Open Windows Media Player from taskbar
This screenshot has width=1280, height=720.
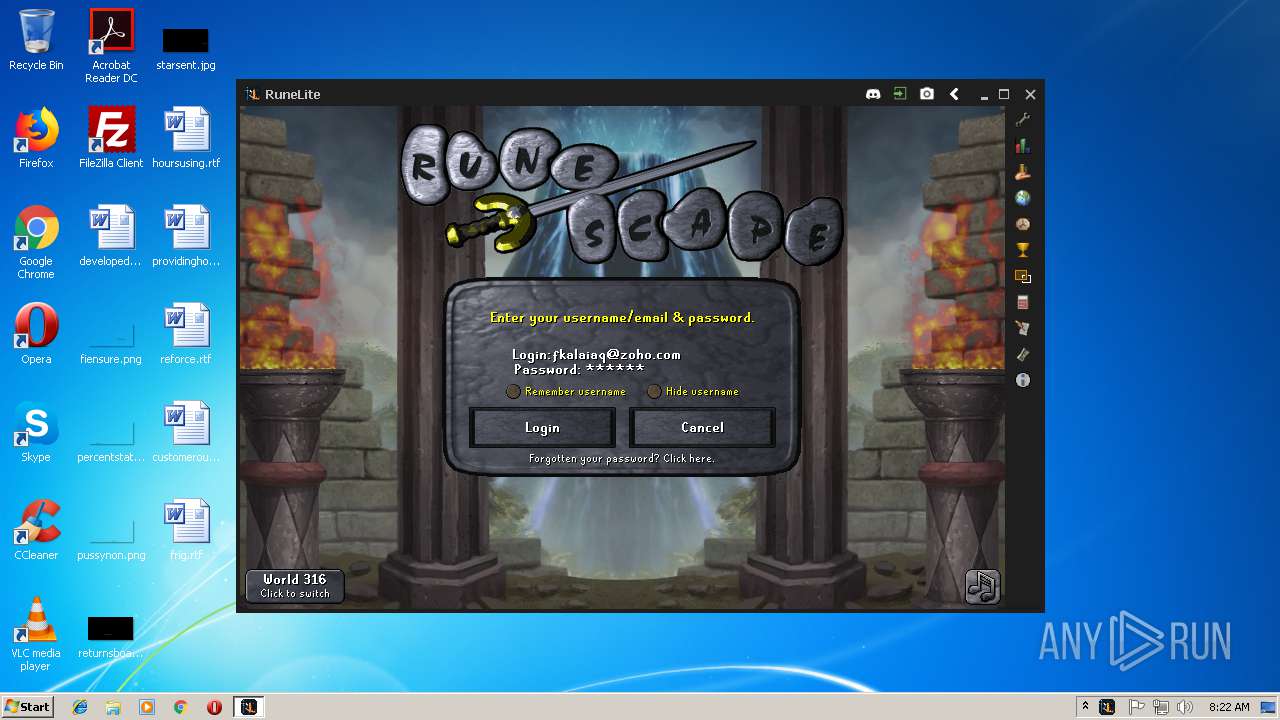click(x=147, y=707)
